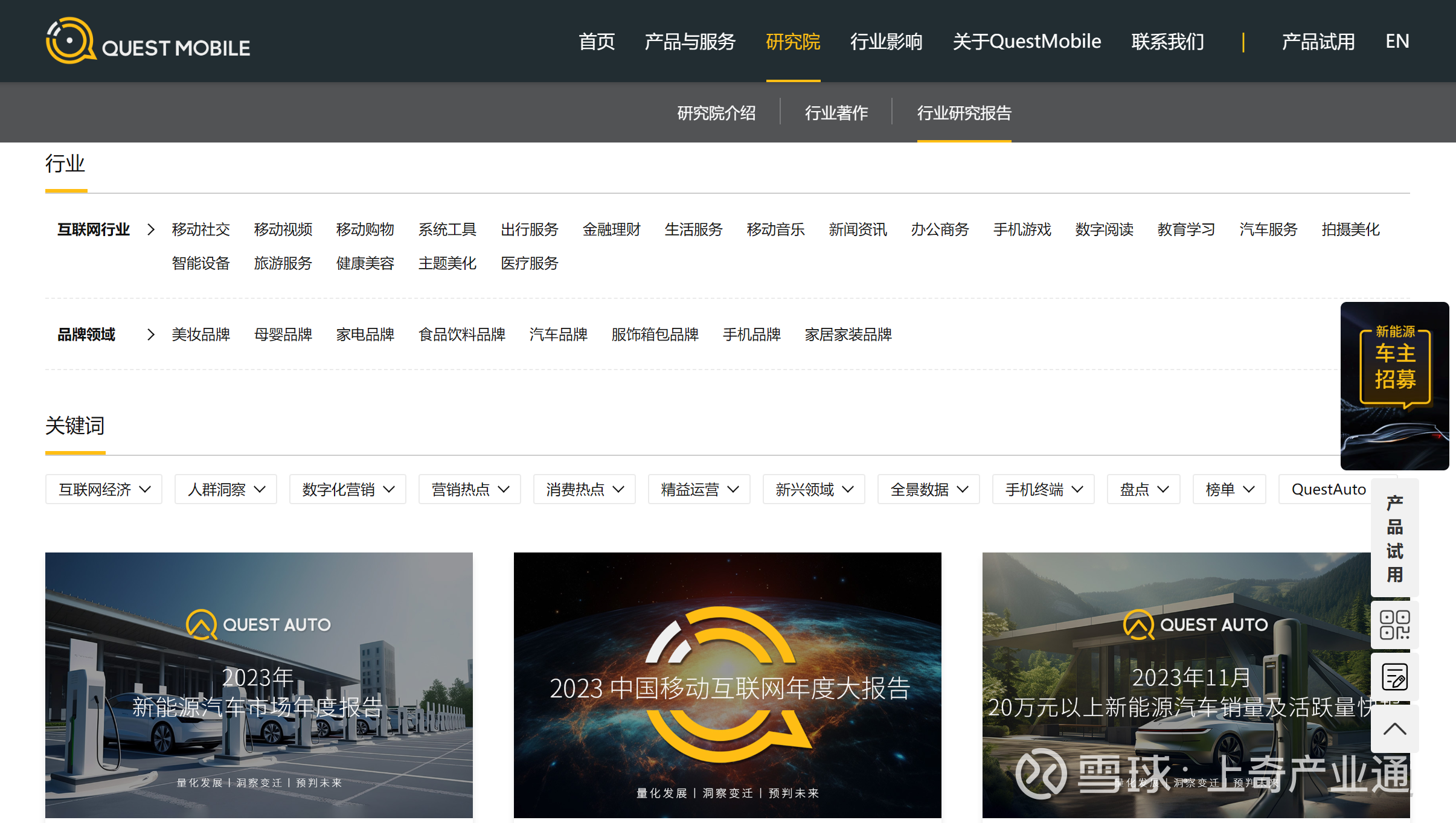Click the QuestMobile logo

pyautogui.click(x=147, y=40)
